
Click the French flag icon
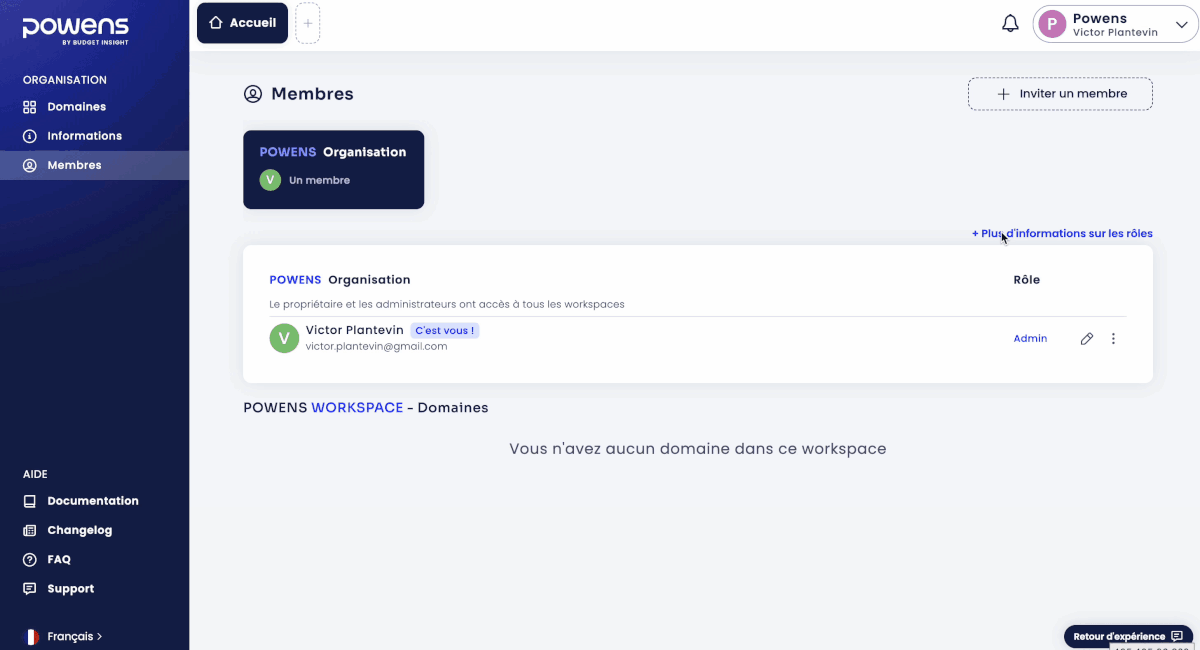31,636
